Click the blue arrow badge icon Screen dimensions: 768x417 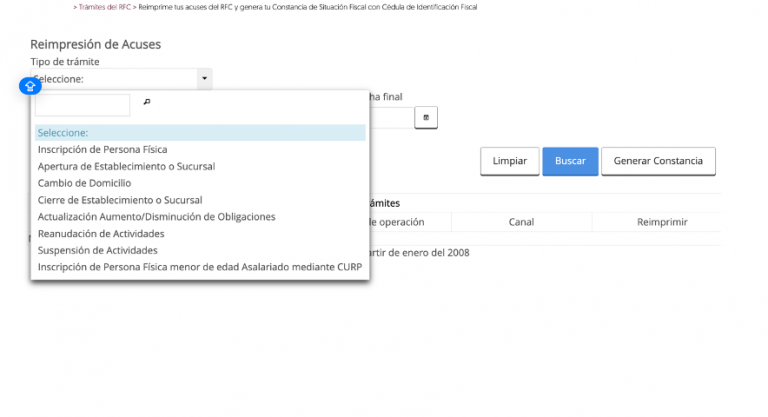pos(29,87)
